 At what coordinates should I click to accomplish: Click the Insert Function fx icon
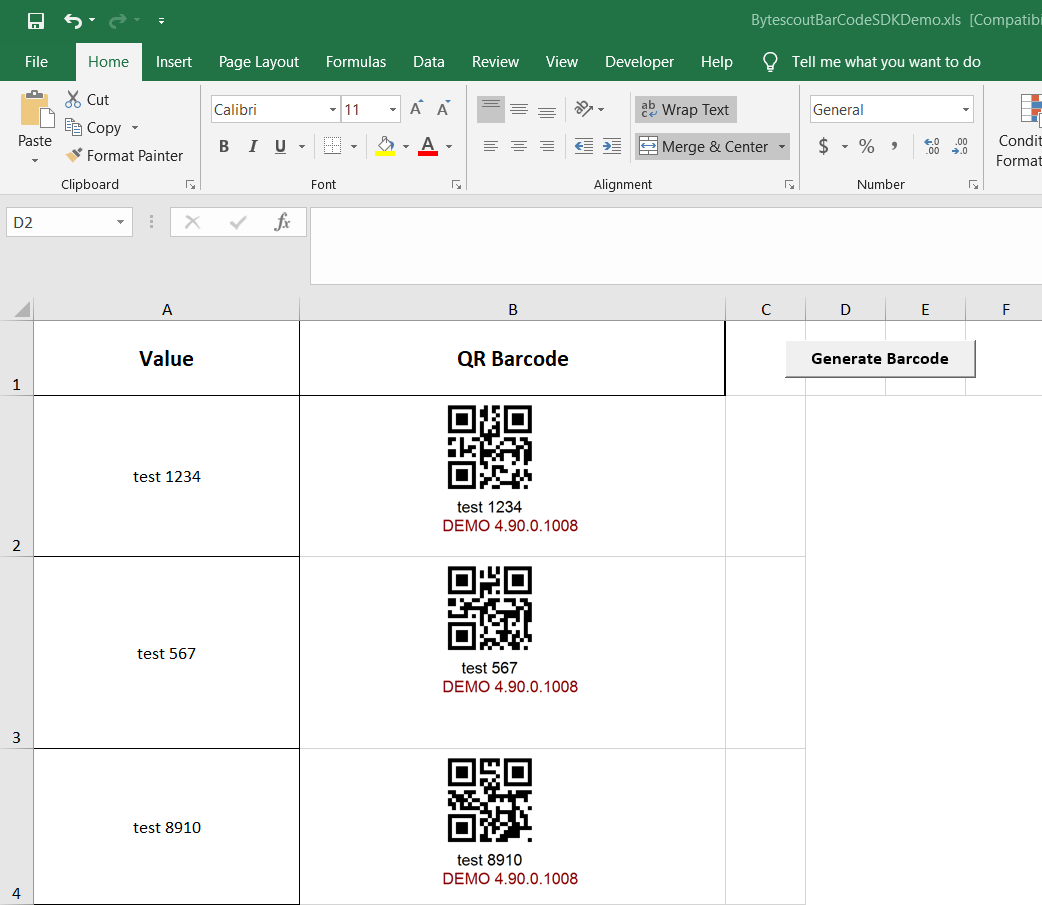tap(282, 222)
